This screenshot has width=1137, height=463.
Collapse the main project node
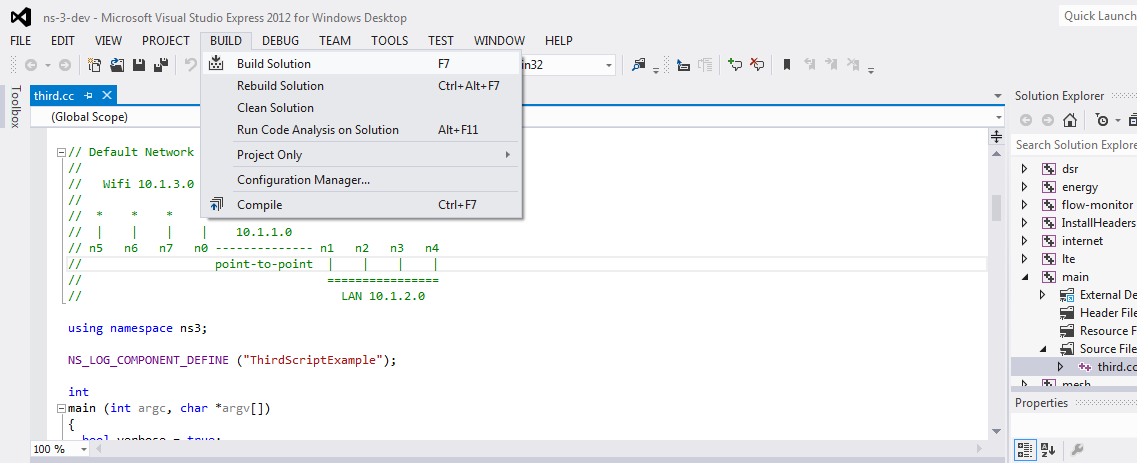point(1025,277)
